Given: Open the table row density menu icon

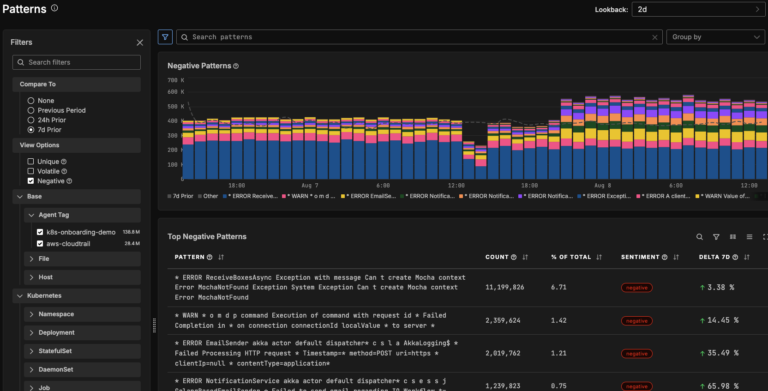Looking at the screenshot, I should 749,237.
